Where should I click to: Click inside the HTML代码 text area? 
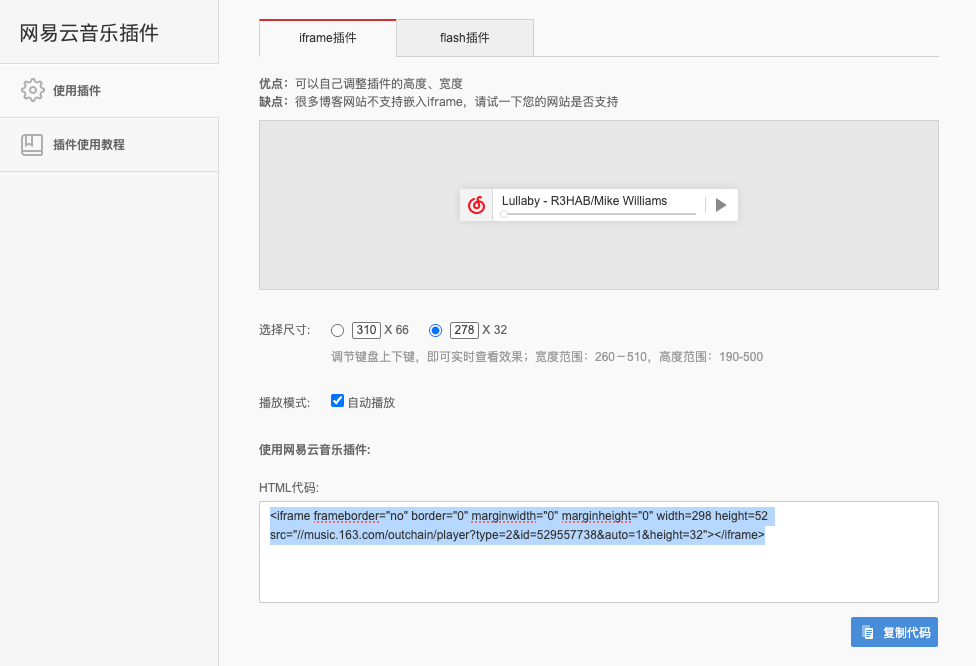(x=599, y=552)
